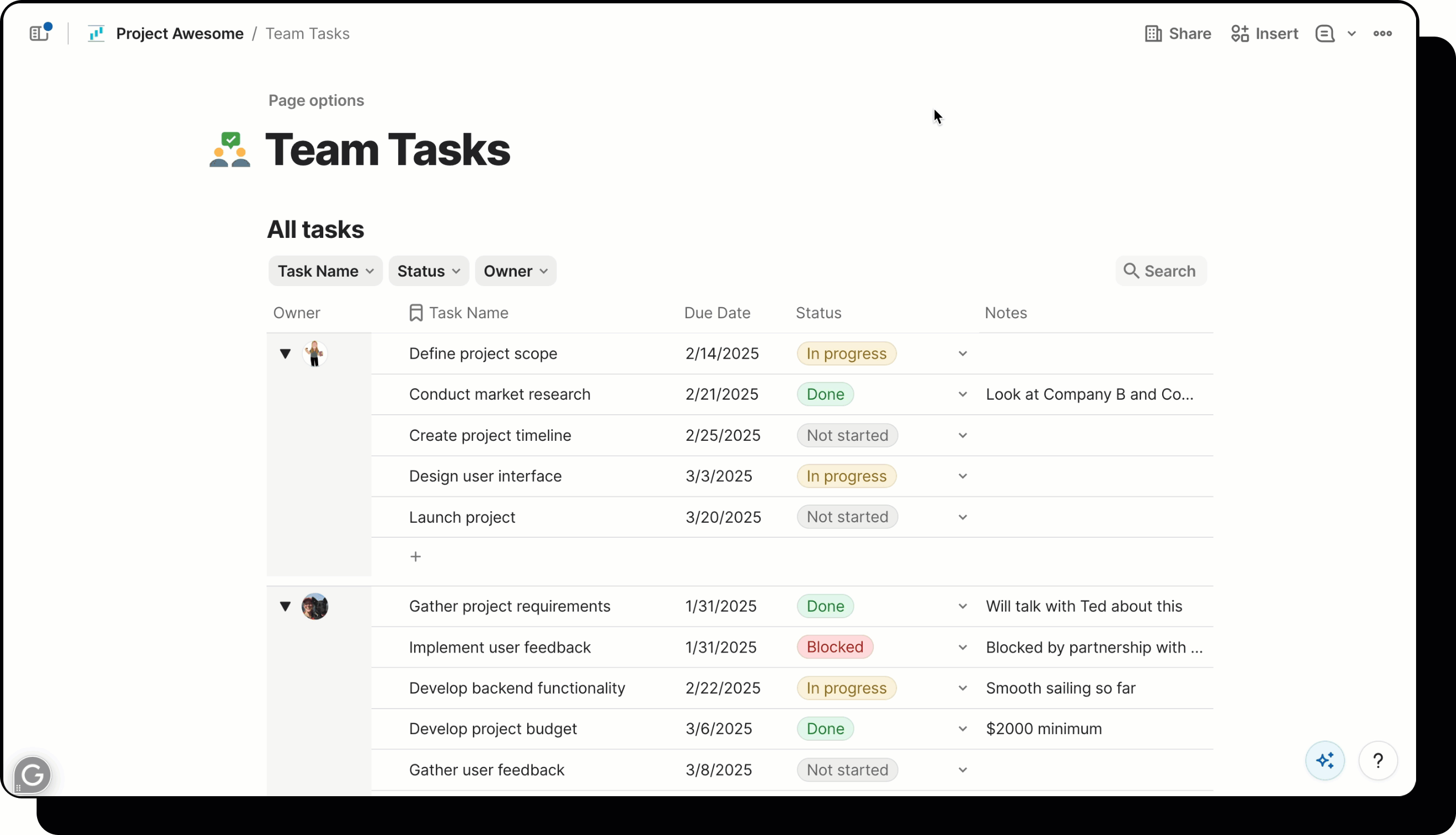Go to Project Awesome breadcrumb
Screen dimensions: 1456x835
click(x=180, y=33)
